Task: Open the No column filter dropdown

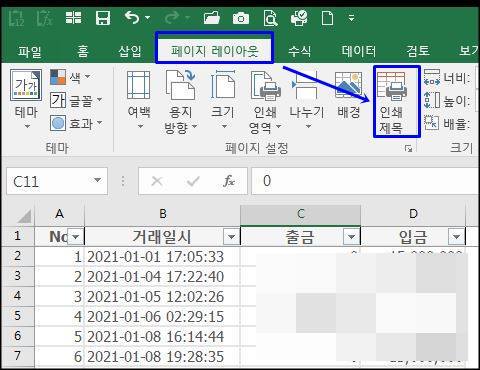Action: (x=75, y=237)
